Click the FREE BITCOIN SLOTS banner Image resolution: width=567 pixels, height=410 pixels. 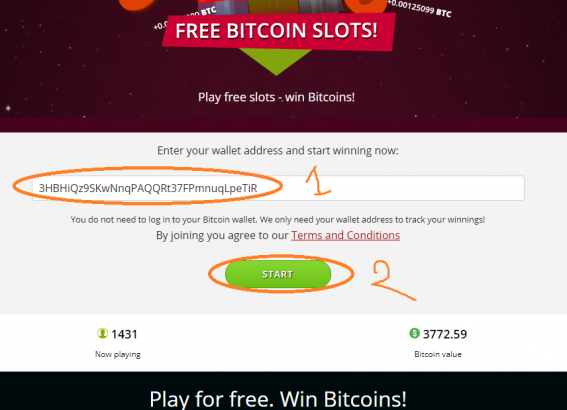point(278,31)
